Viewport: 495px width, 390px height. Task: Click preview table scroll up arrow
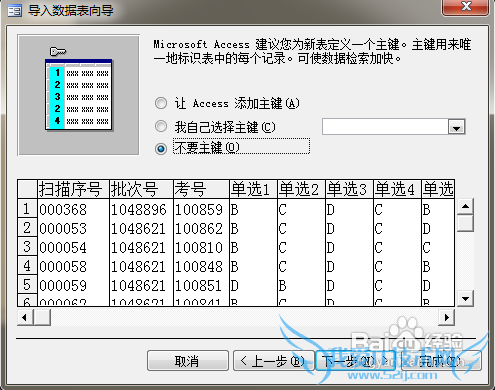pyautogui.click(x=465, y=206)
